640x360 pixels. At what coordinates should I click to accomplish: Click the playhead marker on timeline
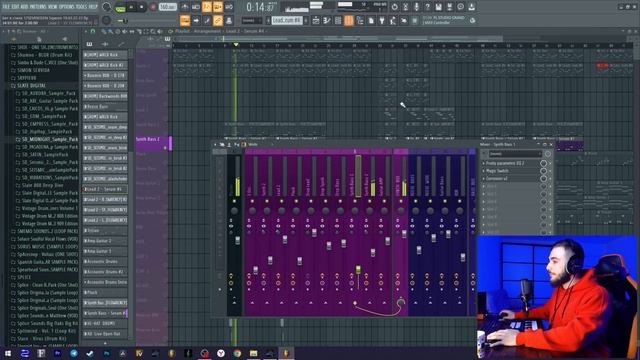tap(236, 44)
